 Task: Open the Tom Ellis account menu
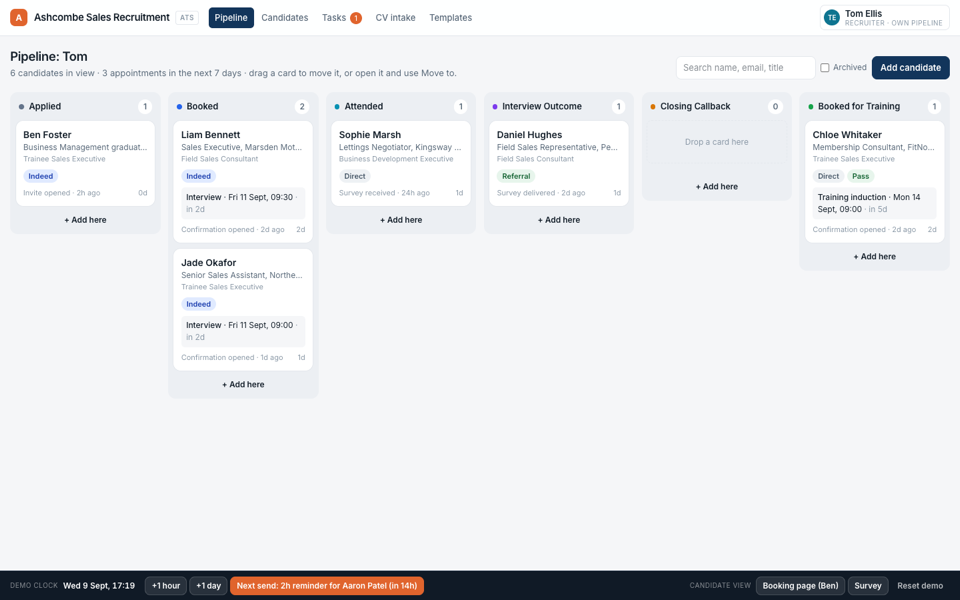pos(885,18)
